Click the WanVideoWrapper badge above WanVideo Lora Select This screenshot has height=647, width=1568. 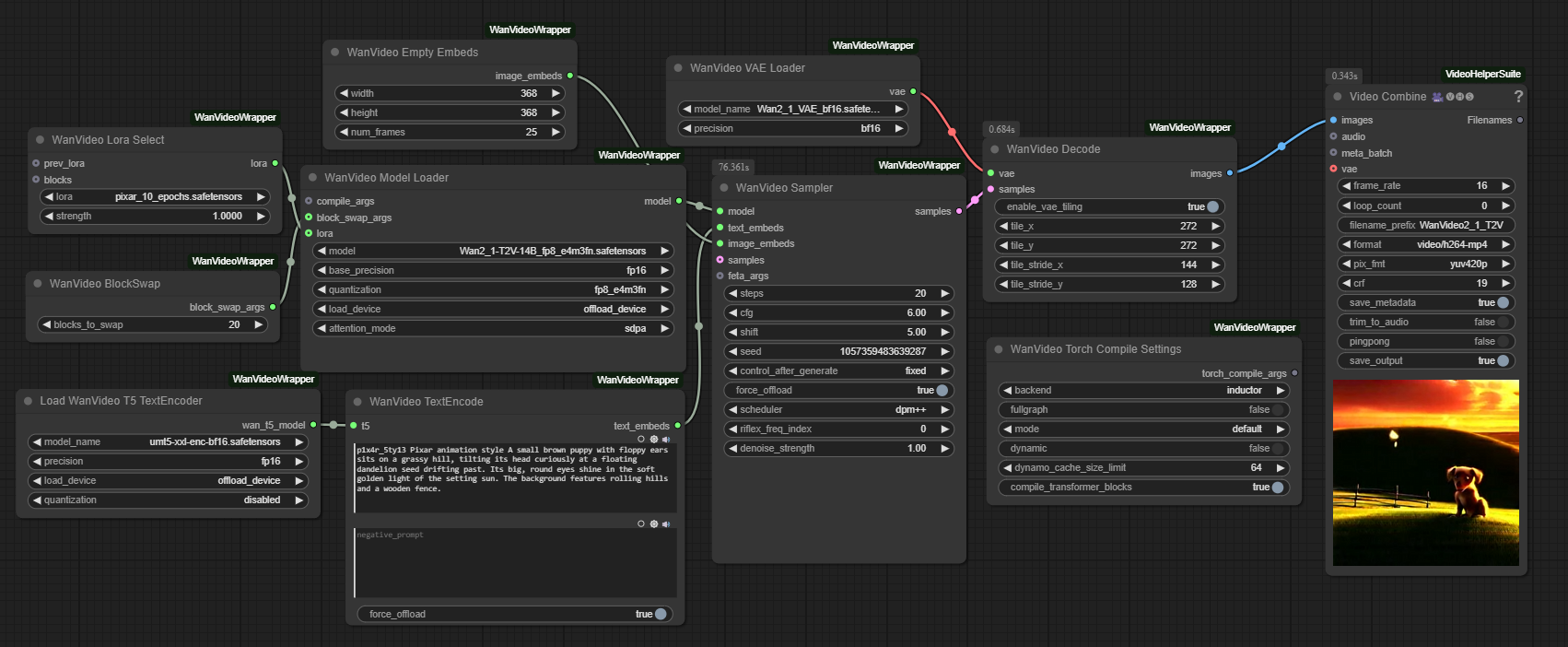click(x=235, y=118)
